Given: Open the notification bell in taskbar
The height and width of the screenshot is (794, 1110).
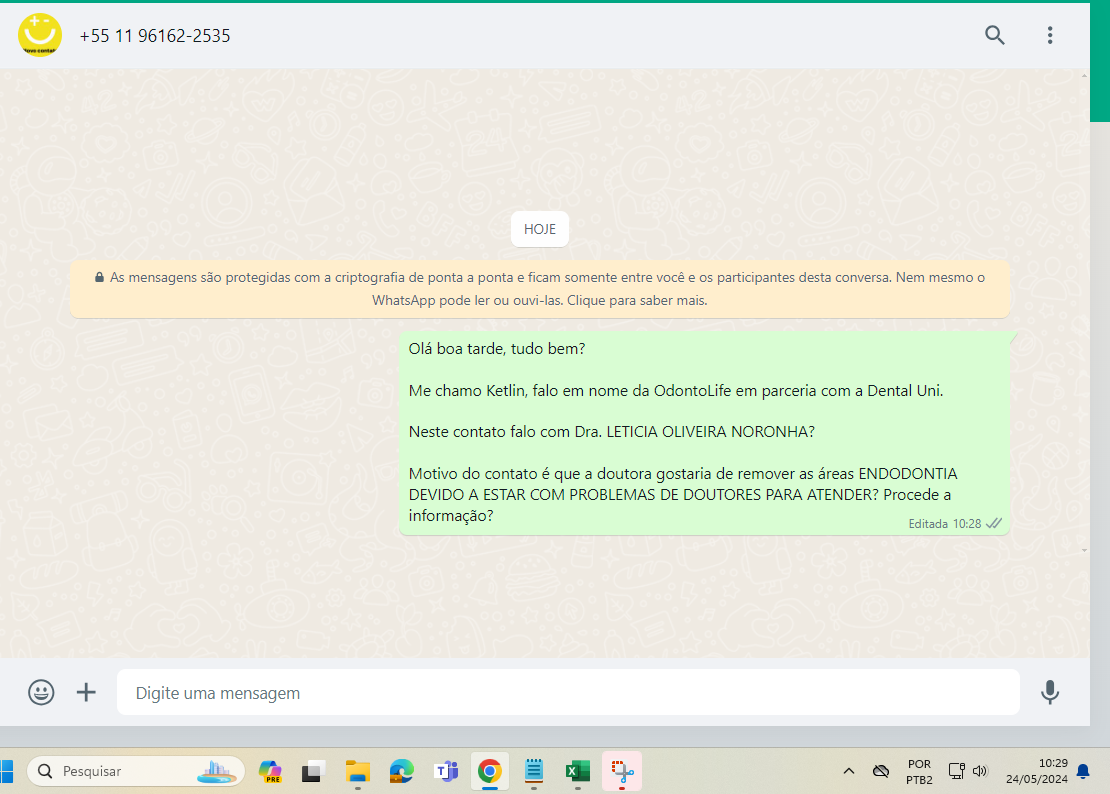Looking at the screenshot, I should [1083, 771].
